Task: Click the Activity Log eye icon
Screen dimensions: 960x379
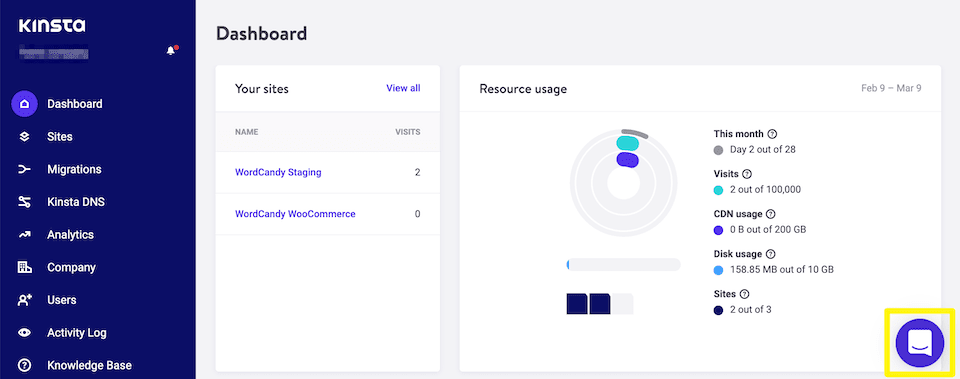Action: (24, 333)
